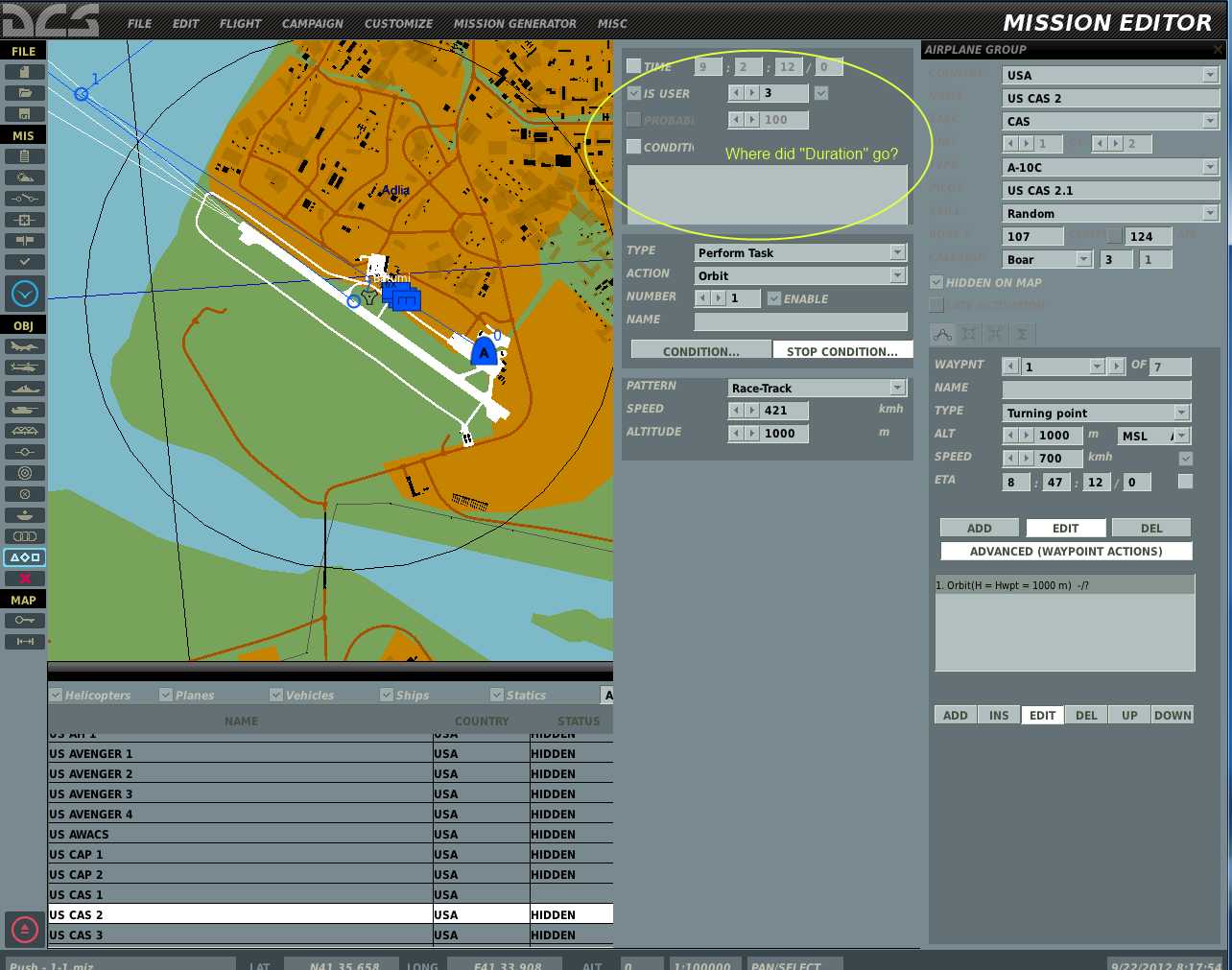Click the red X delete object icon
1232x970 pixels.
[x=24, y=579]
